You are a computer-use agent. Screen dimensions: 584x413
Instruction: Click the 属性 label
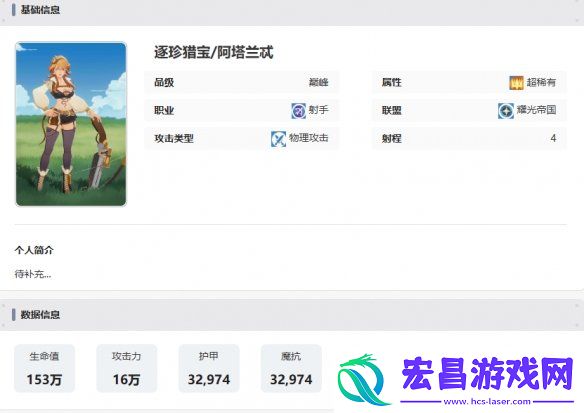[x=391, y=82]
